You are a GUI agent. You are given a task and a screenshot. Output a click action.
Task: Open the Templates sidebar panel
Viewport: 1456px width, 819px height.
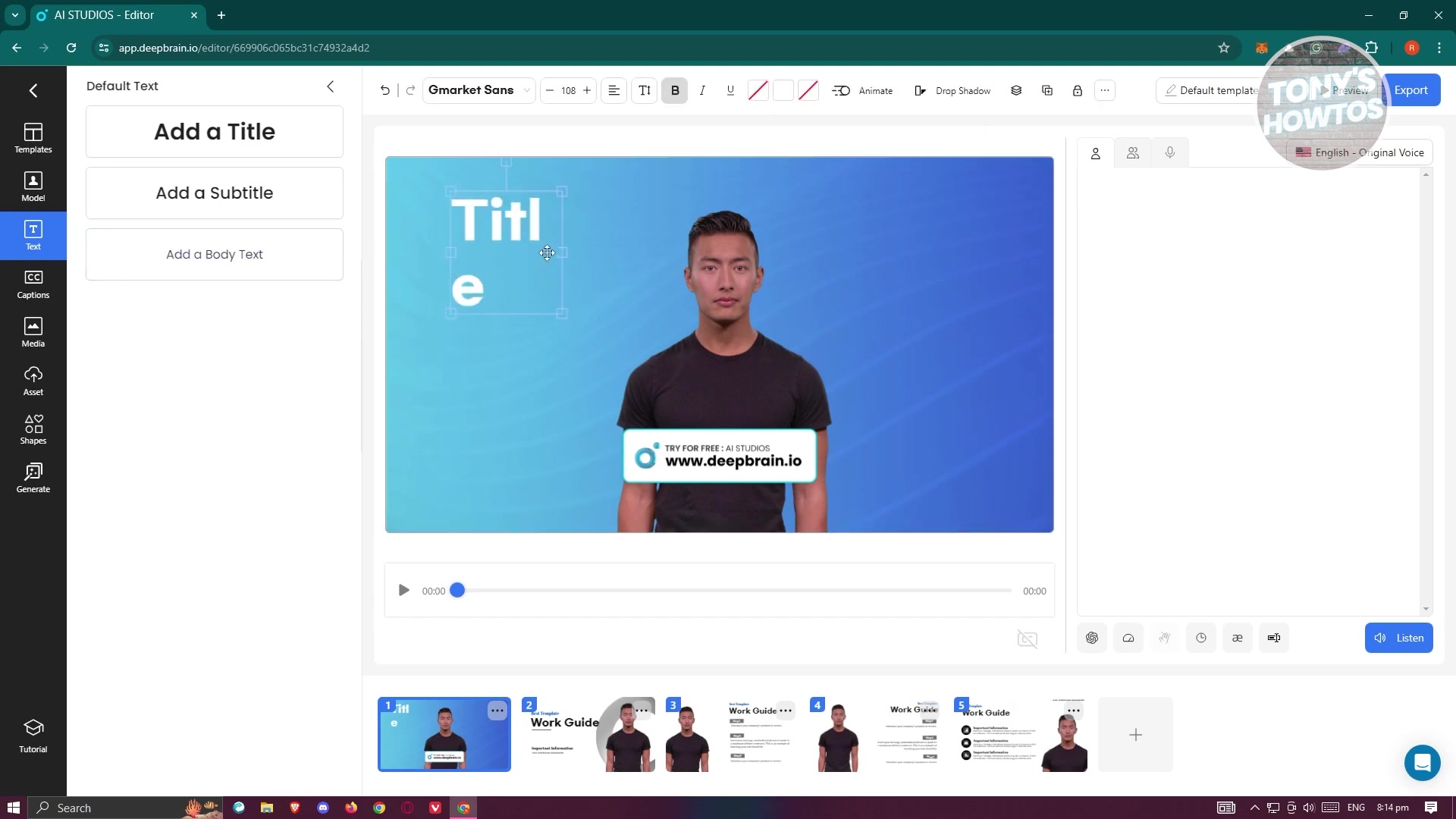point(33,138)
